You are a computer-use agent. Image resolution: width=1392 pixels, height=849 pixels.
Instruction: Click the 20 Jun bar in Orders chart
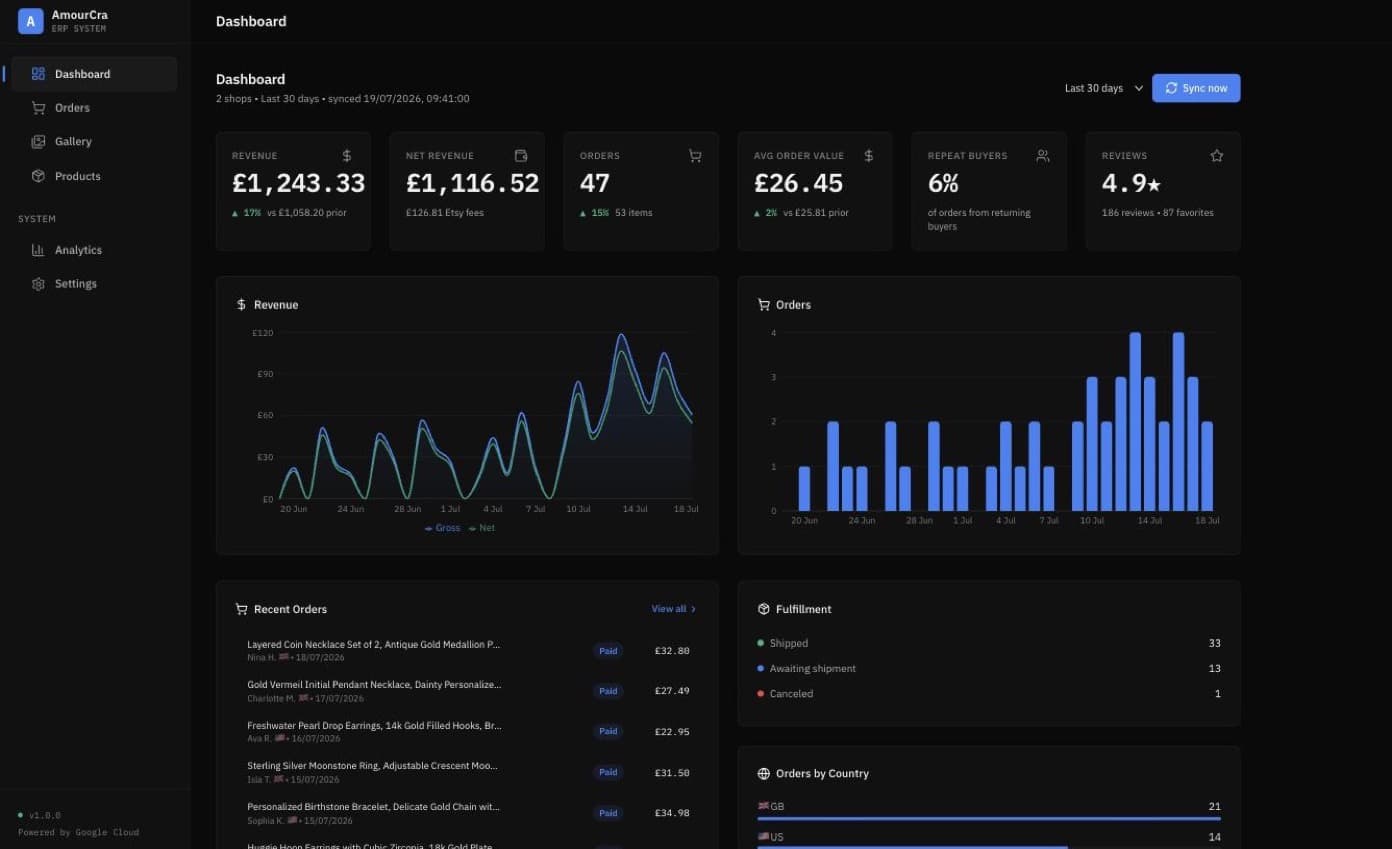804,488
